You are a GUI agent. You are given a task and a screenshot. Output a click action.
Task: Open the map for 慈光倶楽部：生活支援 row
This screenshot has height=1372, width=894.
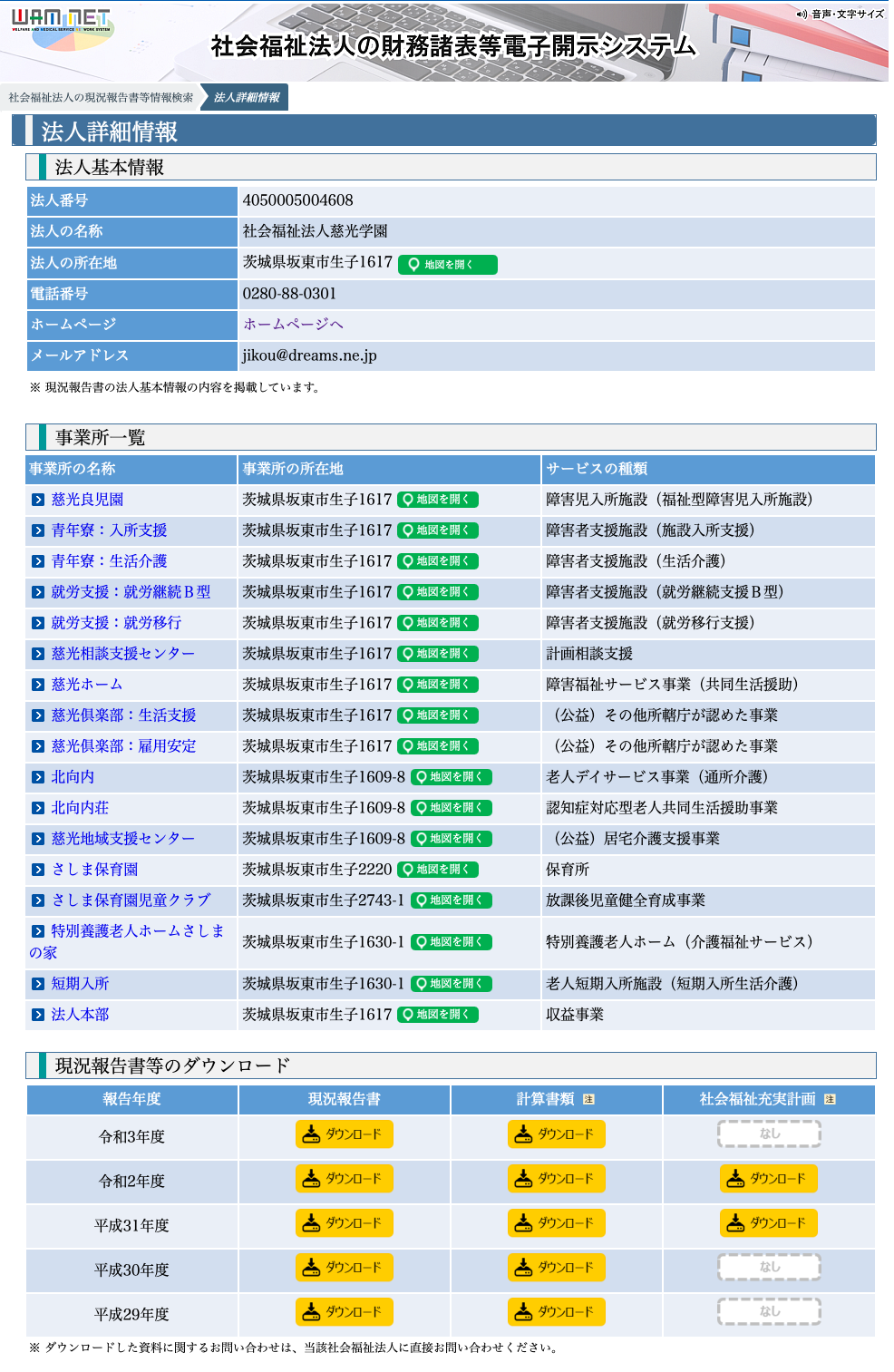coord(438,715)
